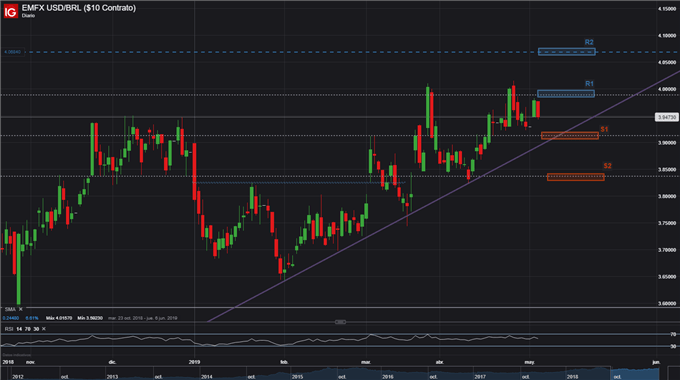Click the IG logo icon
The height and width of the screenshot is (380, 680).
point(10,11)
